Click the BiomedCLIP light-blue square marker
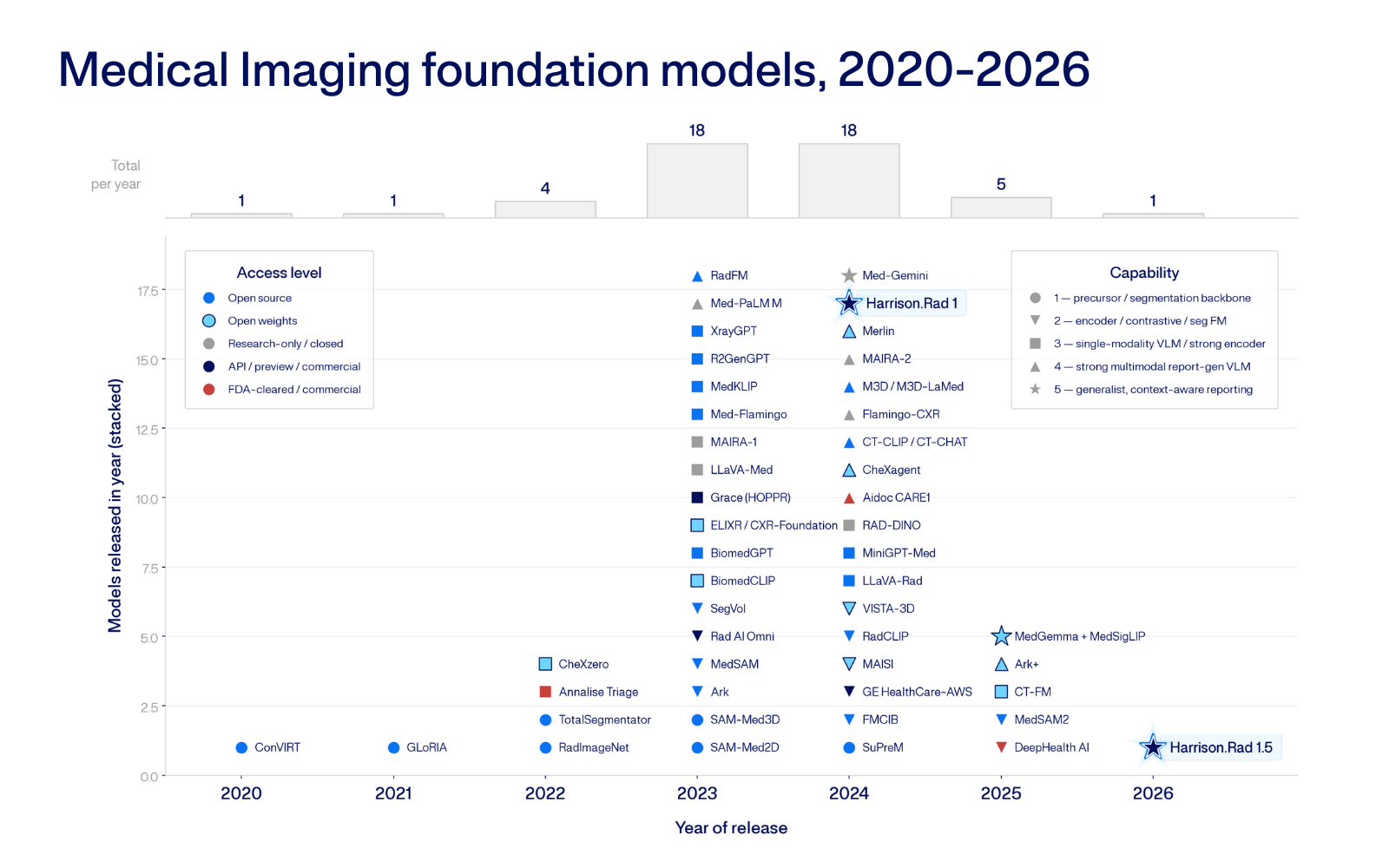This screenshot has height=868, width=1389. pyautogui.click(x=697, y=581)
